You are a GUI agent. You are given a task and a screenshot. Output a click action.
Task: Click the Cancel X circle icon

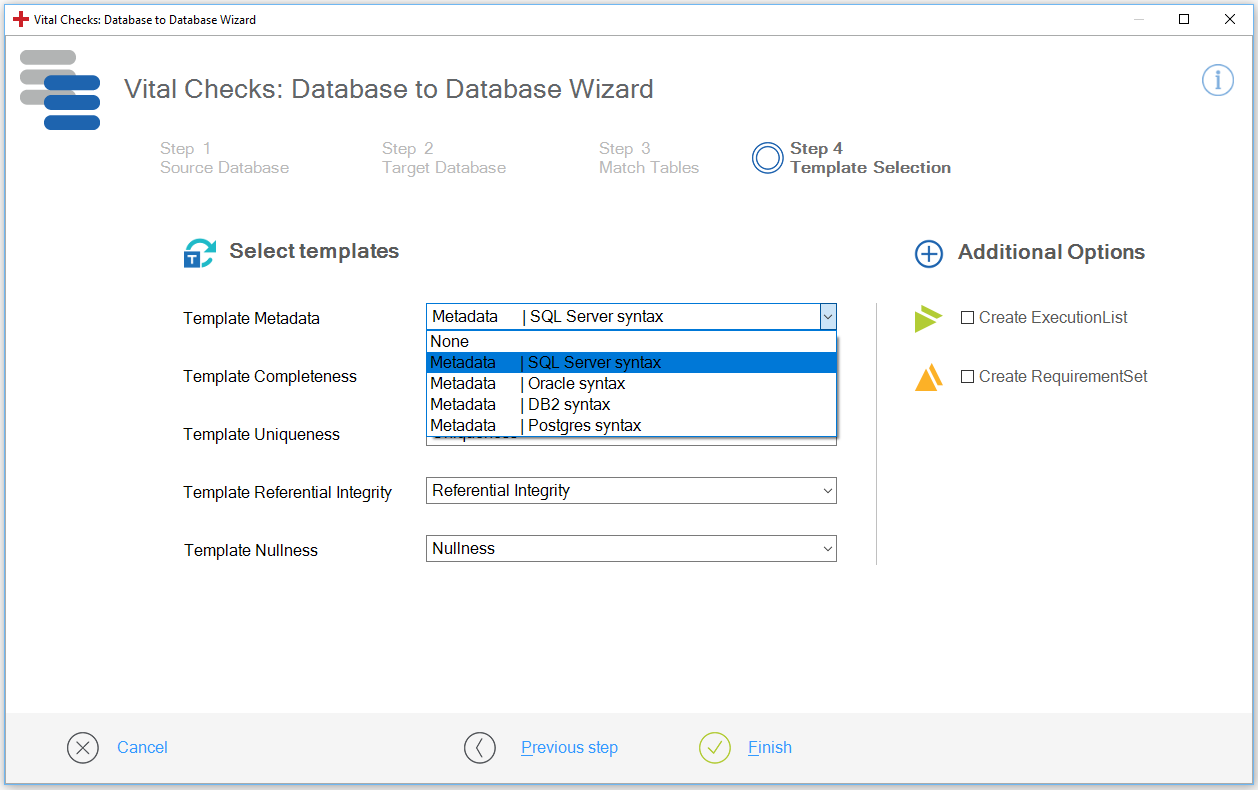click(x=83, y=748)
